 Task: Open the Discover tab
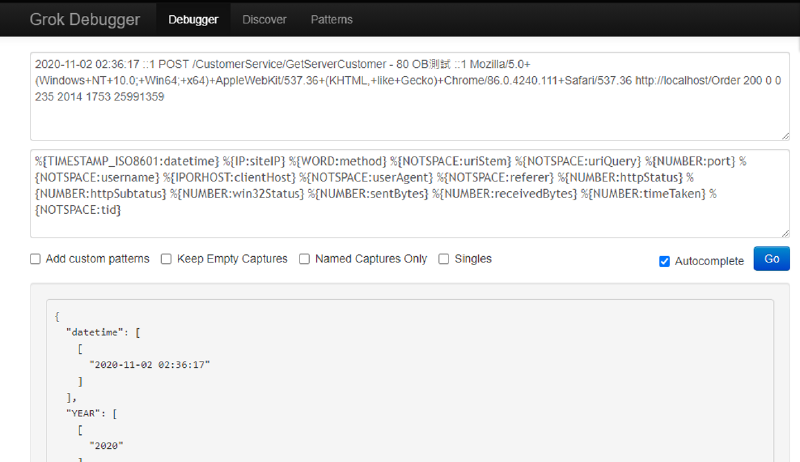pos(264,19)
